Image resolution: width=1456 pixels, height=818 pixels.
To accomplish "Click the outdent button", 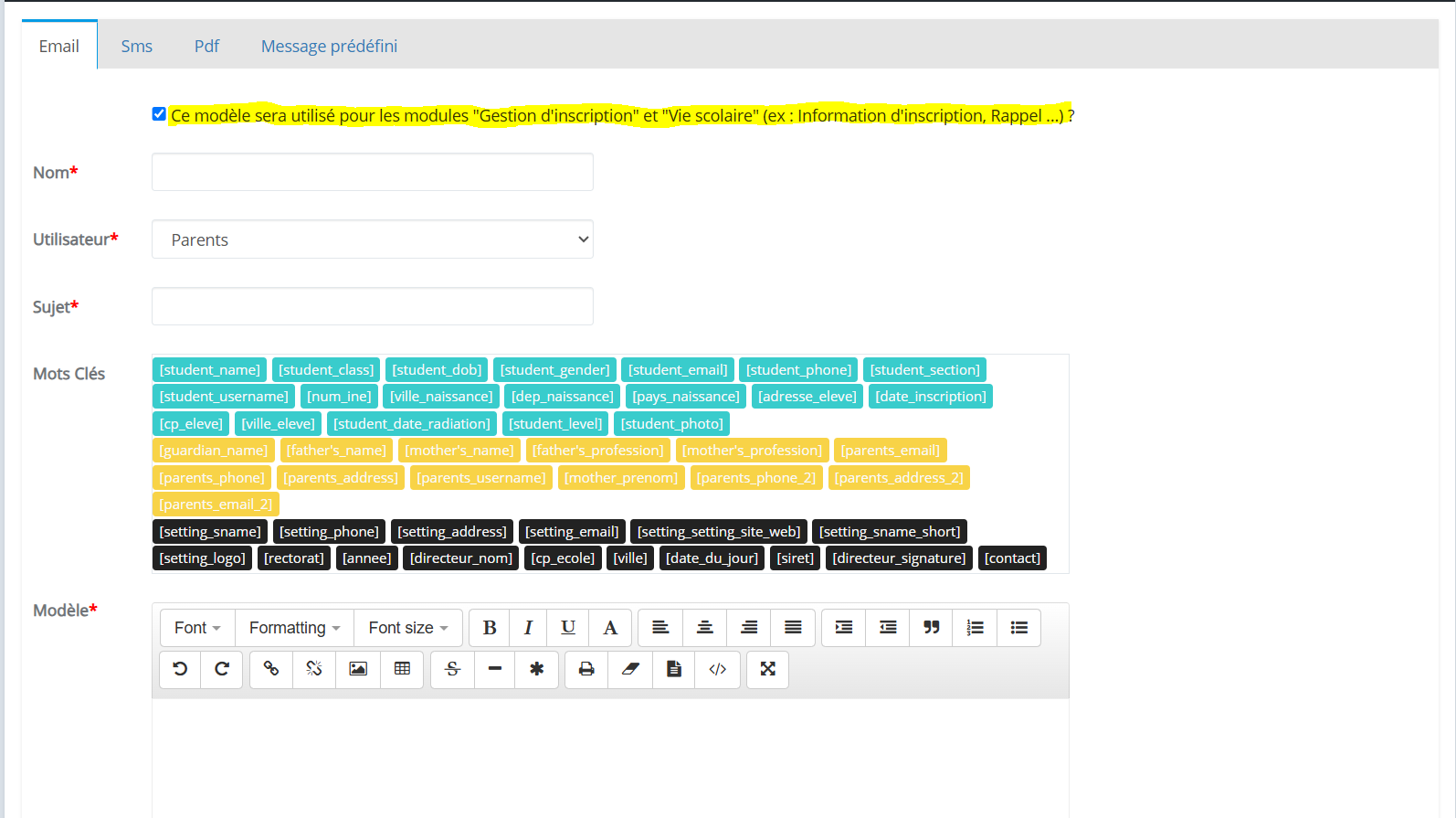I will tap(888, 628).
